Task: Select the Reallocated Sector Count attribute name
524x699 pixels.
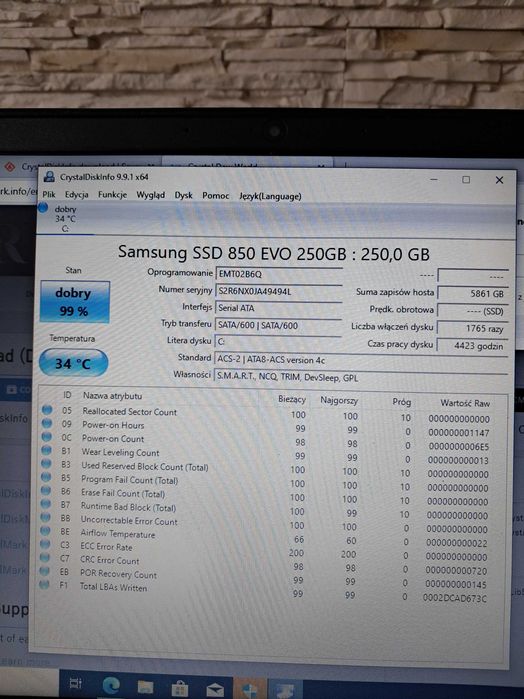Action: (129, 411)
